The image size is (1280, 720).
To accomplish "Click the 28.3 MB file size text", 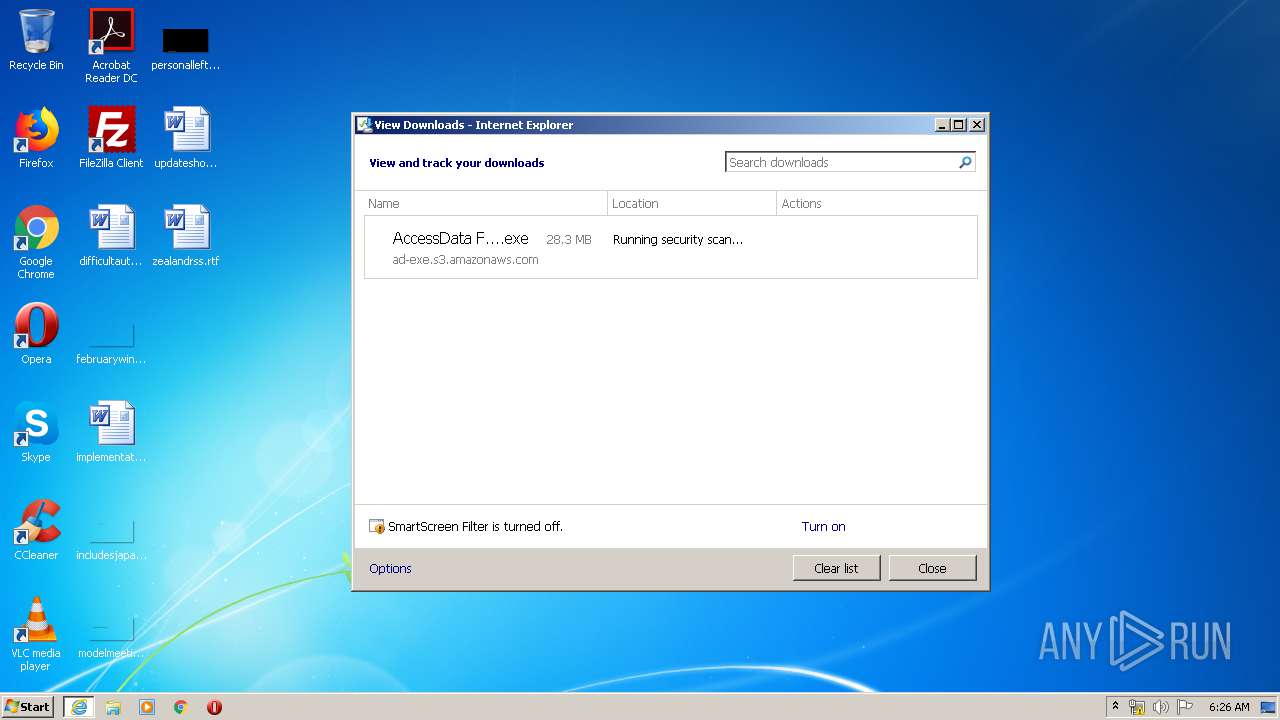I will tap(569, 240).
